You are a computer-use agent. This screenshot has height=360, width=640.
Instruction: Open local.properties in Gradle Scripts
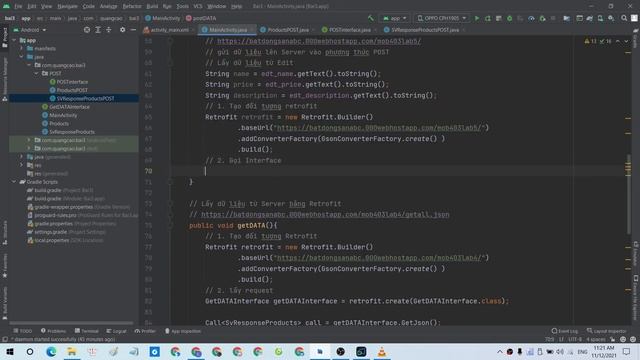point(51,240)
